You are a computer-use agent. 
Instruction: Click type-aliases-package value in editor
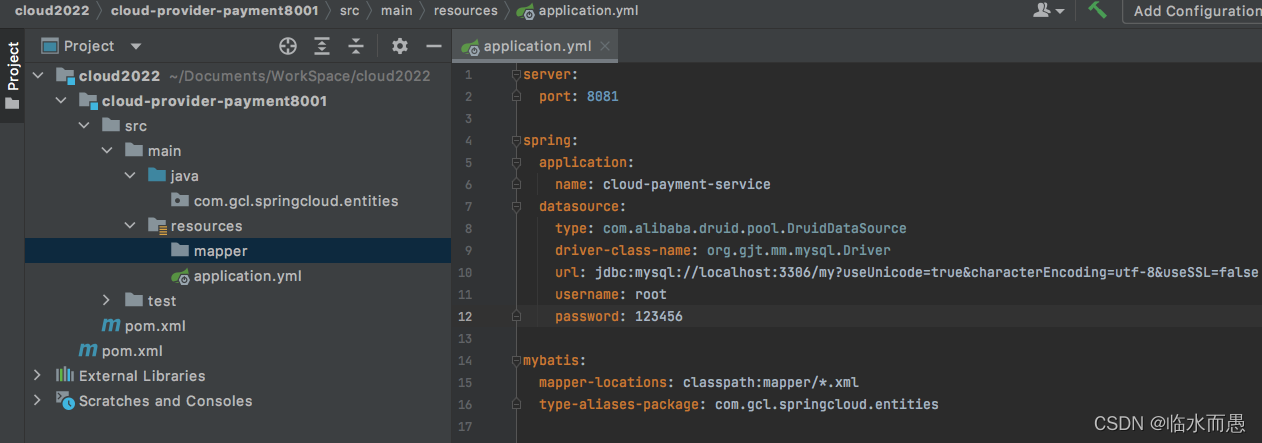pyautogui.click(x=827, y=404)
